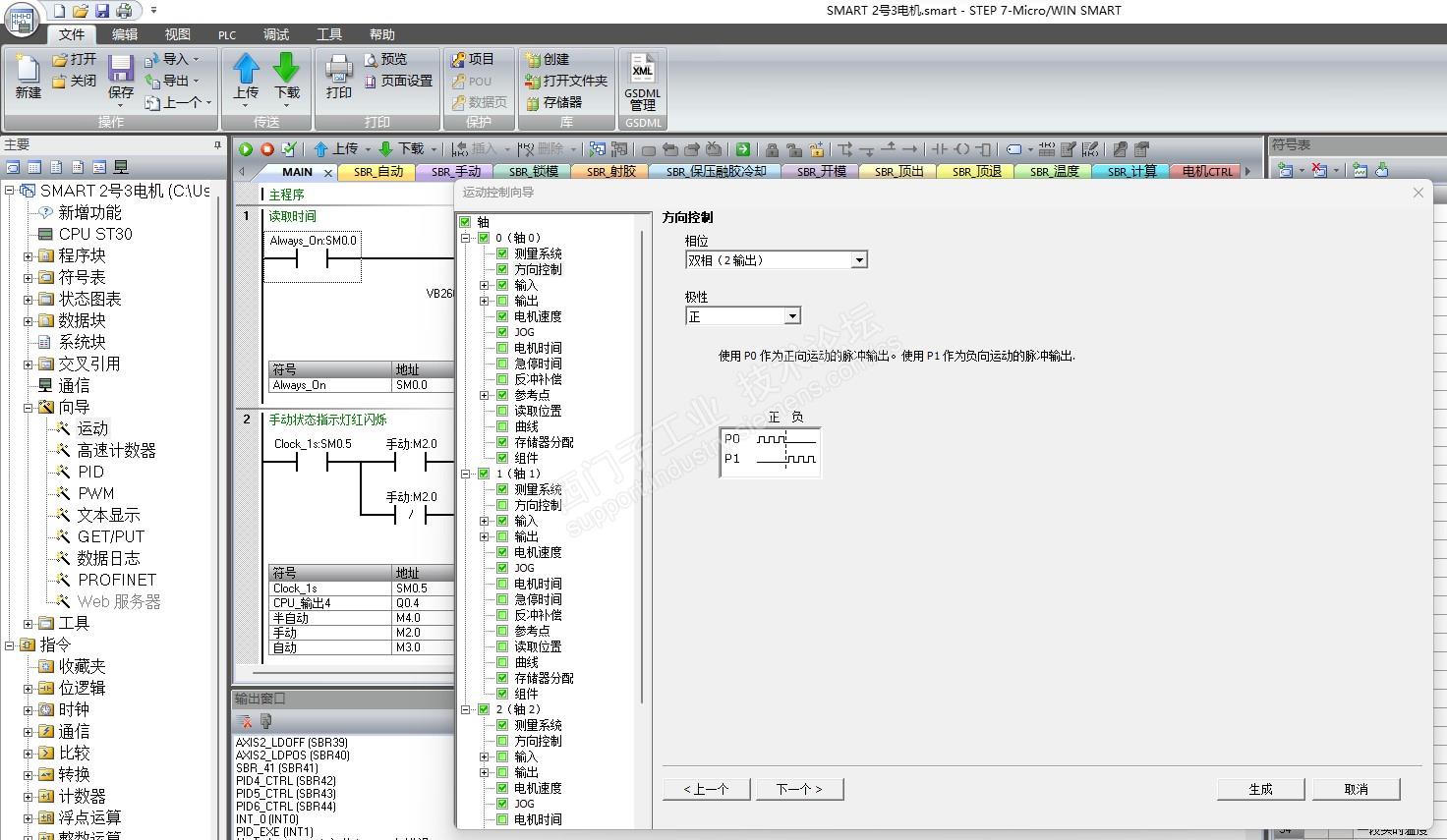The width and height of the screenshot is (1447, 840).
Task: Select the PID4_CTRL (SBR42) output line
Action: click(x=285, y=781)
